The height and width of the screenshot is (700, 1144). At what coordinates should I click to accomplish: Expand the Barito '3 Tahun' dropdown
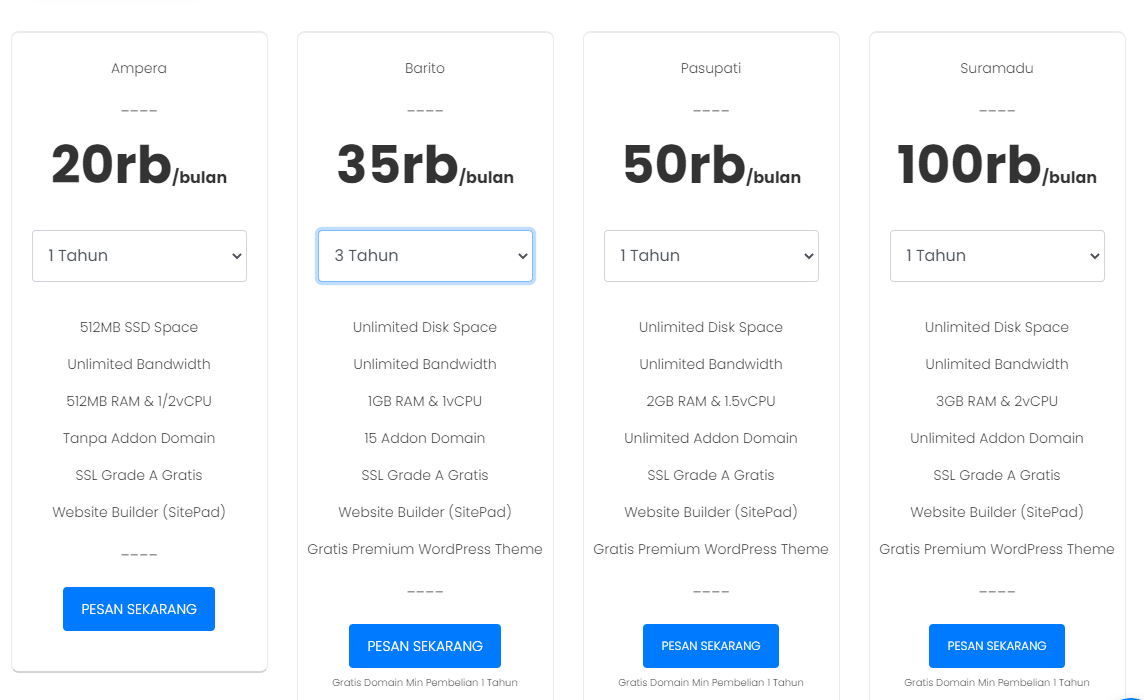(x=425, y=256)
